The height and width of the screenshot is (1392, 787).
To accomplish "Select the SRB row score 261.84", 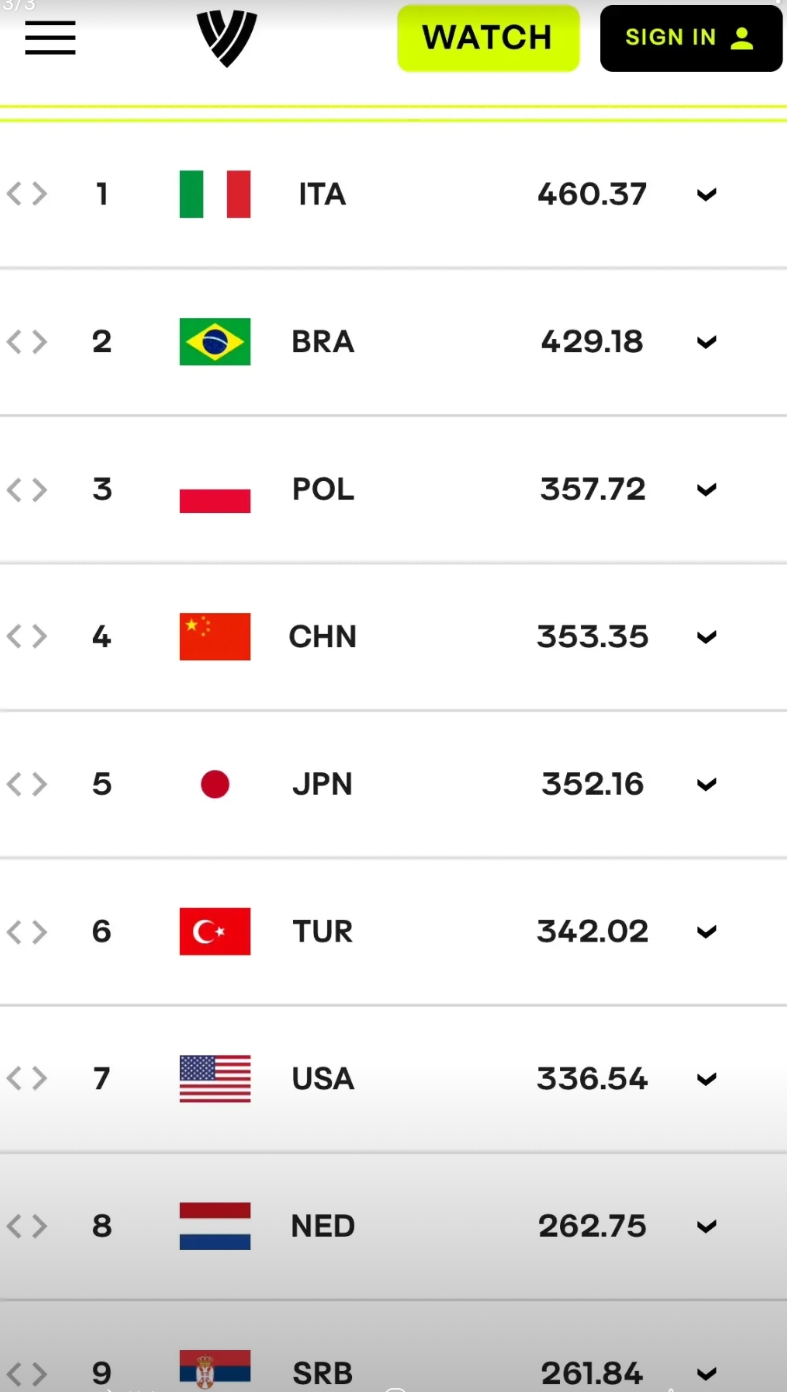I will click(x=593, y=1373).
